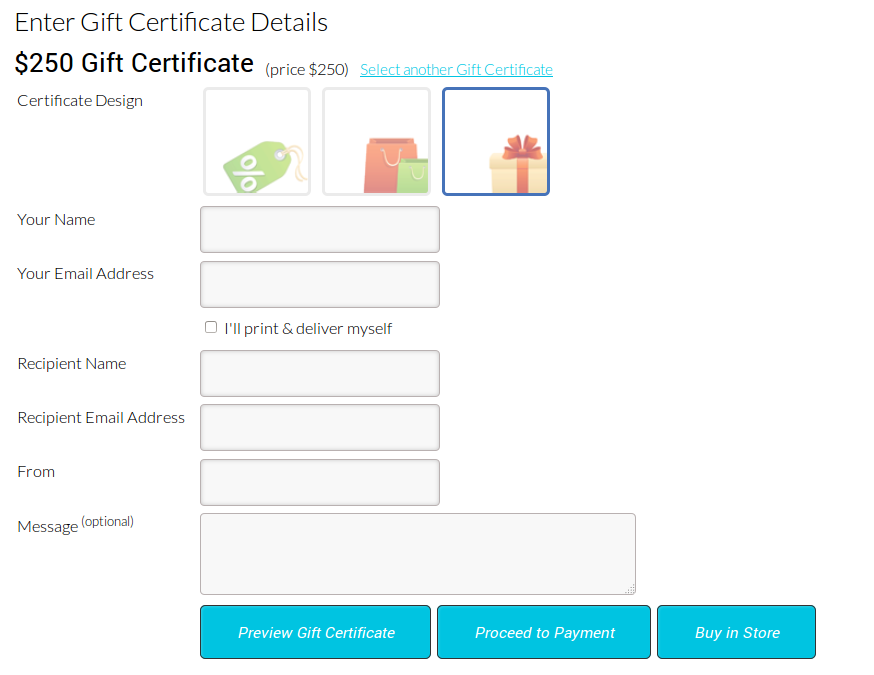This screenshot has width=874, height=675.
Task: Click the From input field
Action: 320,482
